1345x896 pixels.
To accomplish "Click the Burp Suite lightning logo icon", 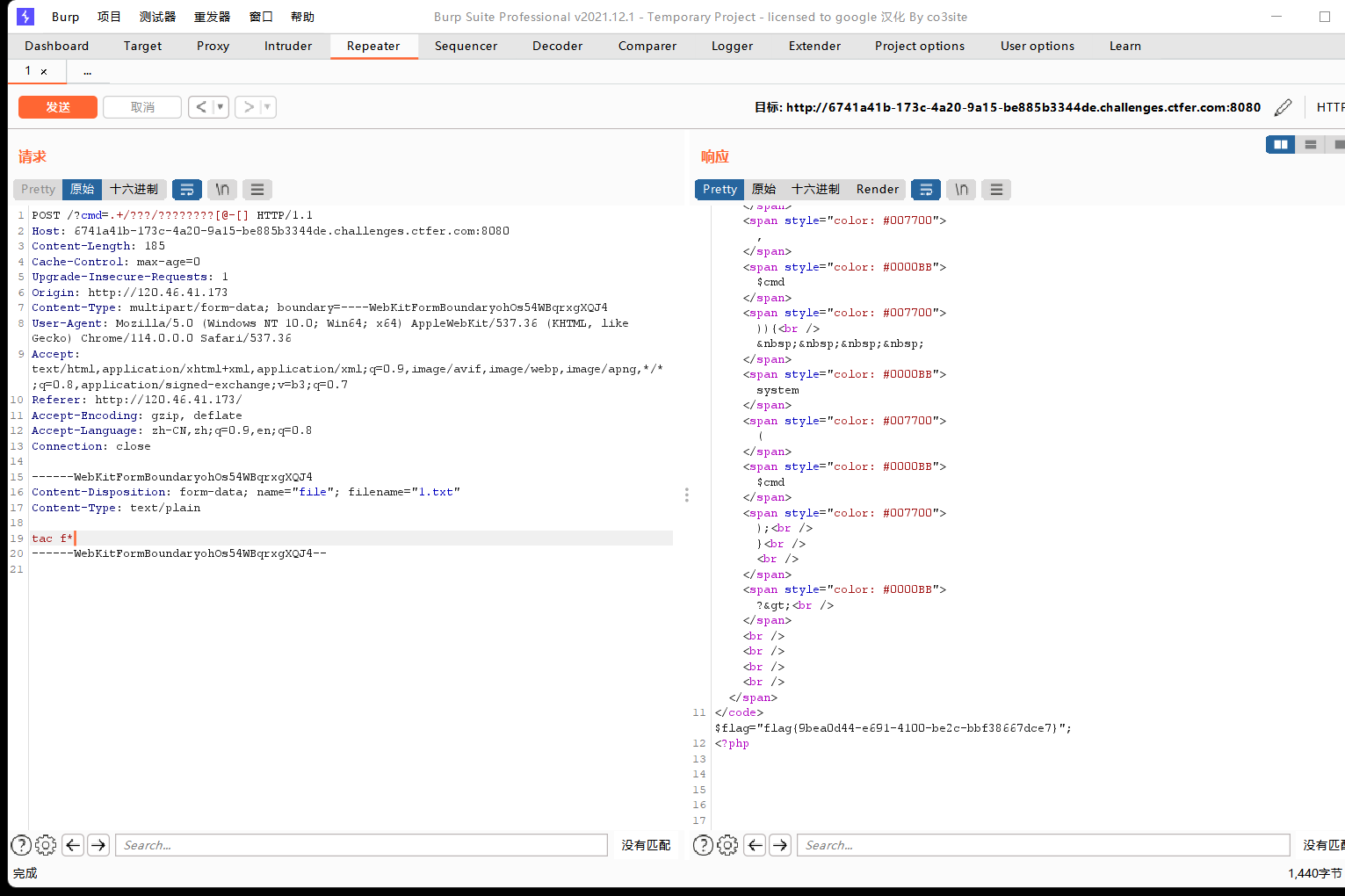I will pyautogui.click(x=25, y=17).
